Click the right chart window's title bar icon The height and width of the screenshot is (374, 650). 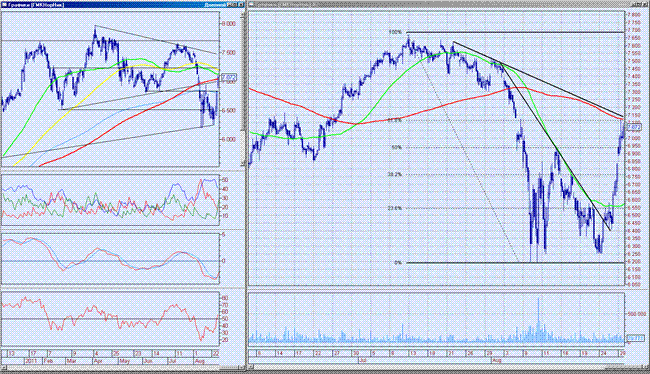252,5
